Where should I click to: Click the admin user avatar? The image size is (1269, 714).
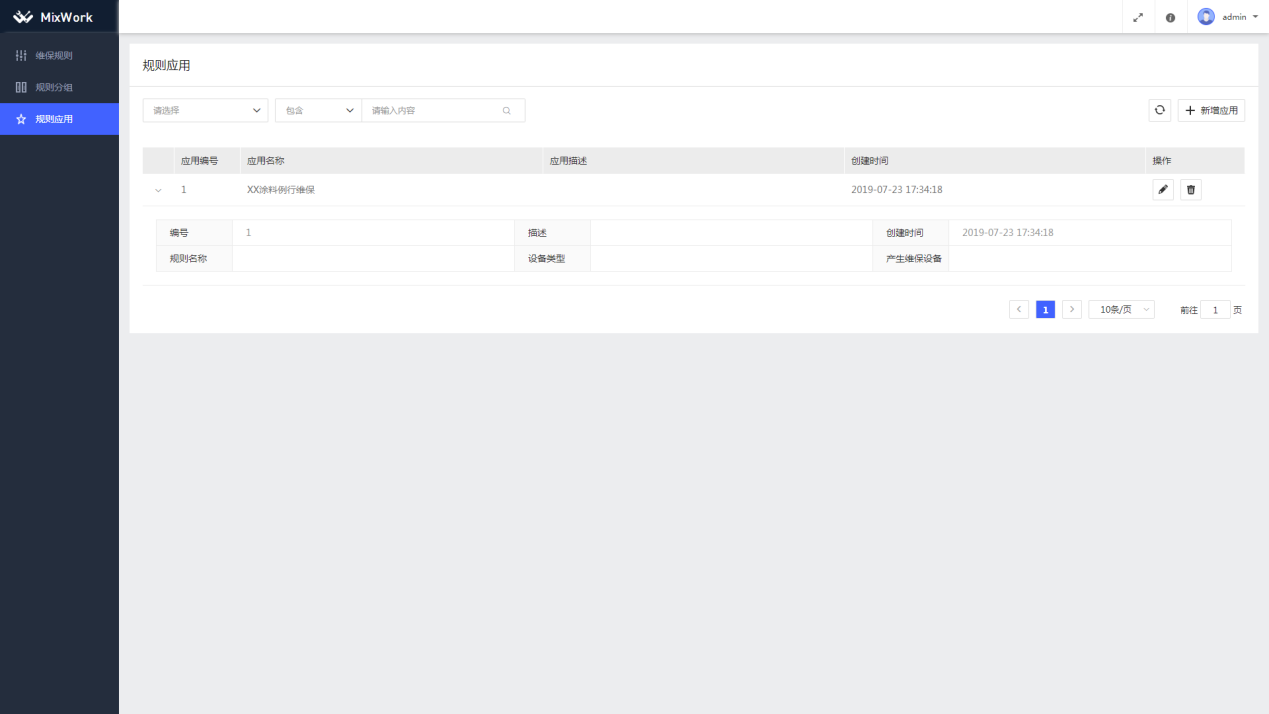[1206, 17]
